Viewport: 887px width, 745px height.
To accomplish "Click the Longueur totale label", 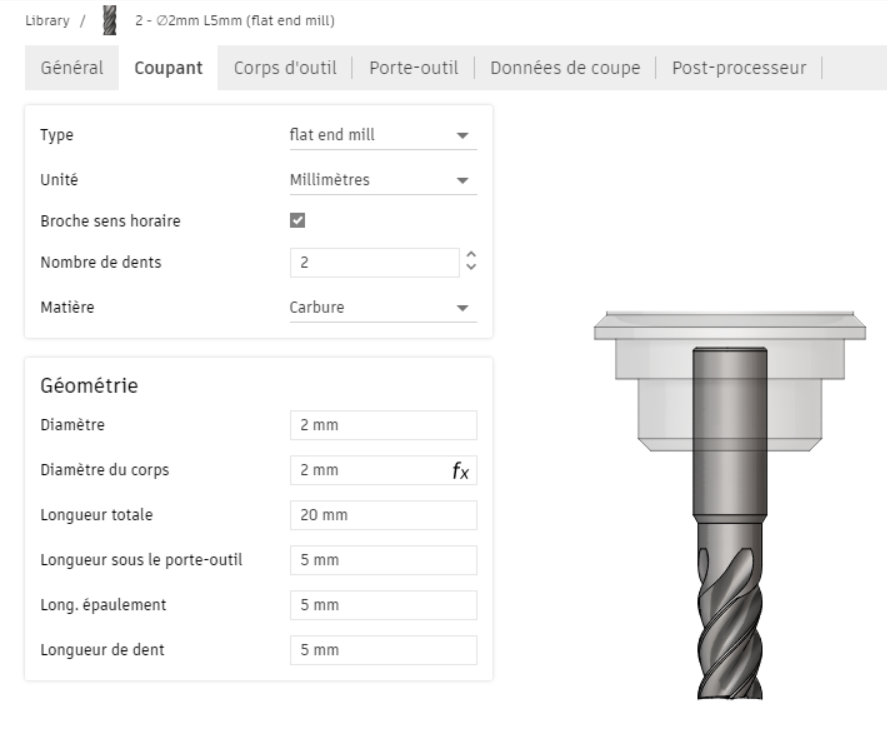I will (96, 515).
